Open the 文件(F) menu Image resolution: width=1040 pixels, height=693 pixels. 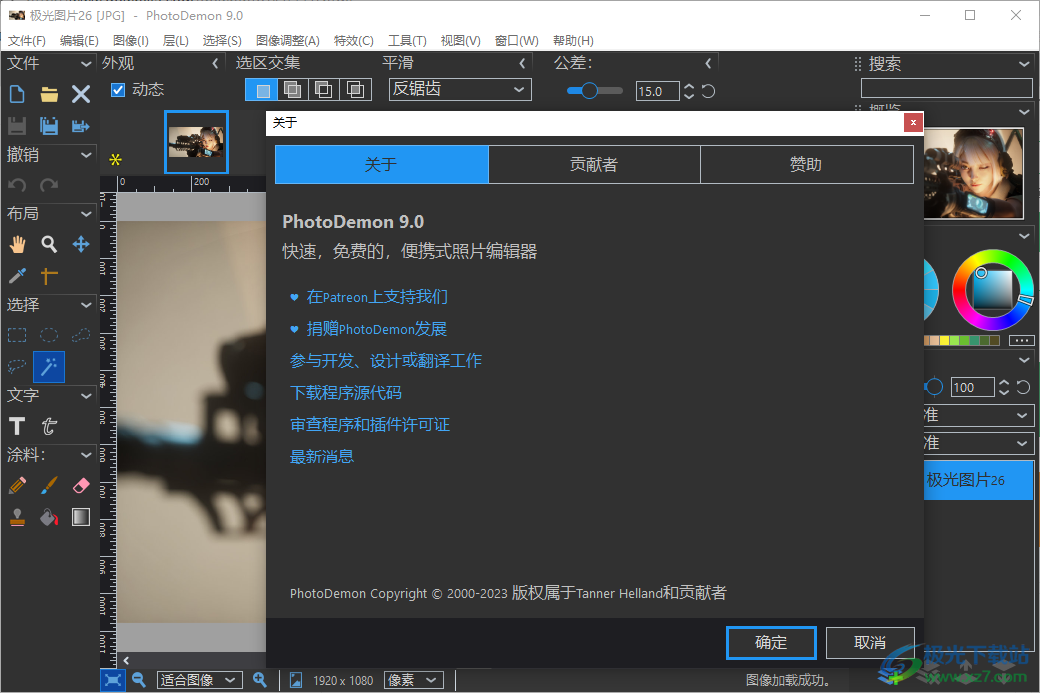(27, 40)
